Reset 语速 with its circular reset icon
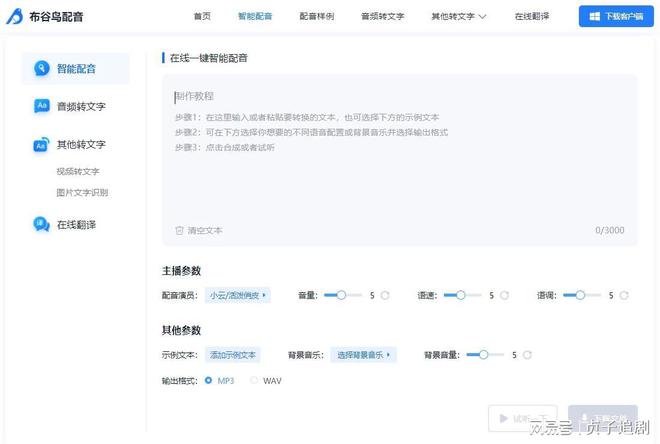The height and width of the screenshot is (444, 660). (x=504, y=295)
